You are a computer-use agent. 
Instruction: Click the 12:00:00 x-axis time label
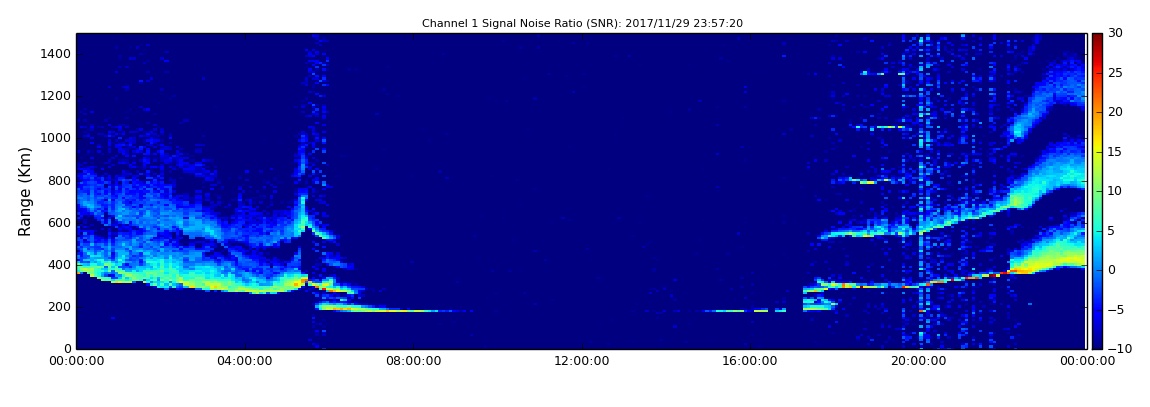[582, 362]
